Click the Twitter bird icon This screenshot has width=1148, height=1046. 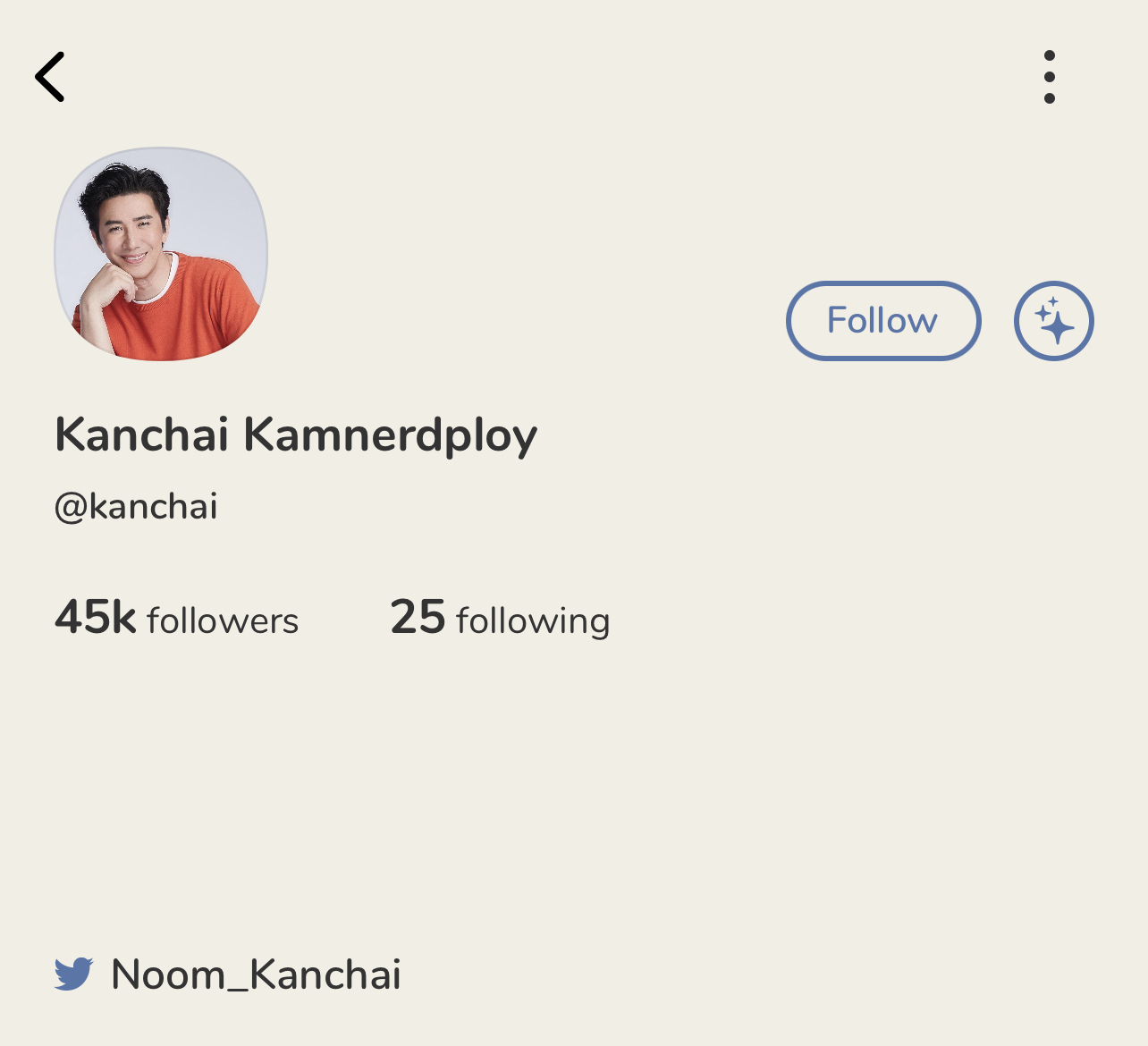73,974
